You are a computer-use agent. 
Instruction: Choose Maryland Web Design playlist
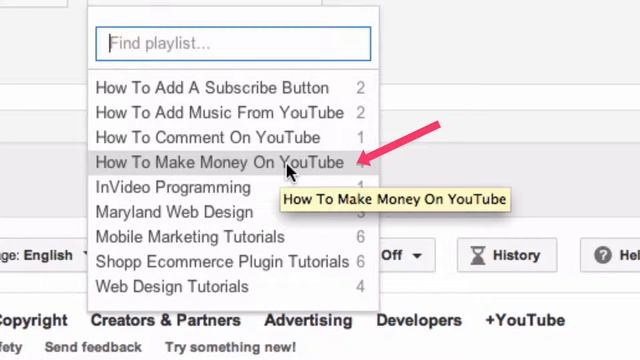pyautogui.click(x=233, y=212)
